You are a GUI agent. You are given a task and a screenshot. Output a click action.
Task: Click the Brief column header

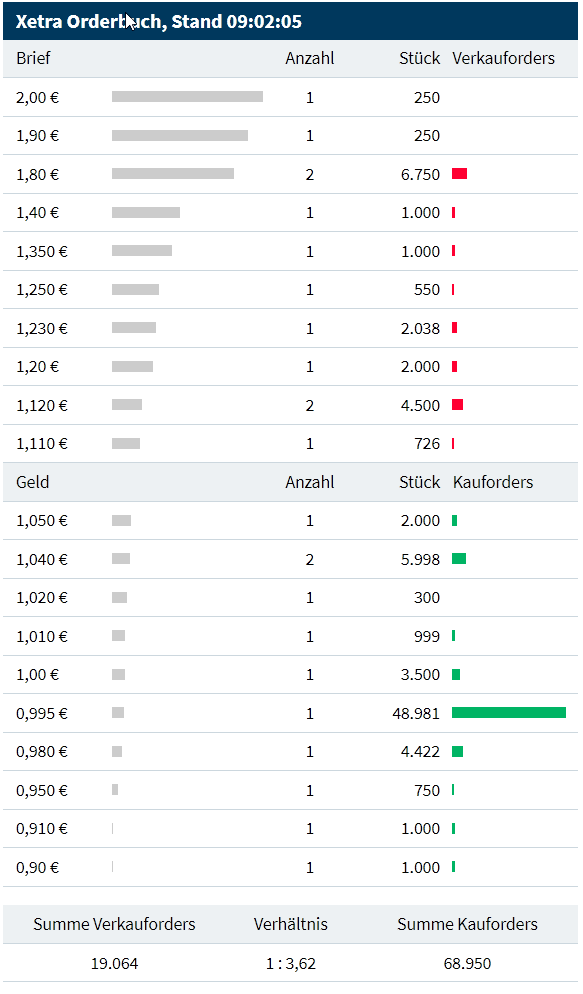click(x=34, y=58)
